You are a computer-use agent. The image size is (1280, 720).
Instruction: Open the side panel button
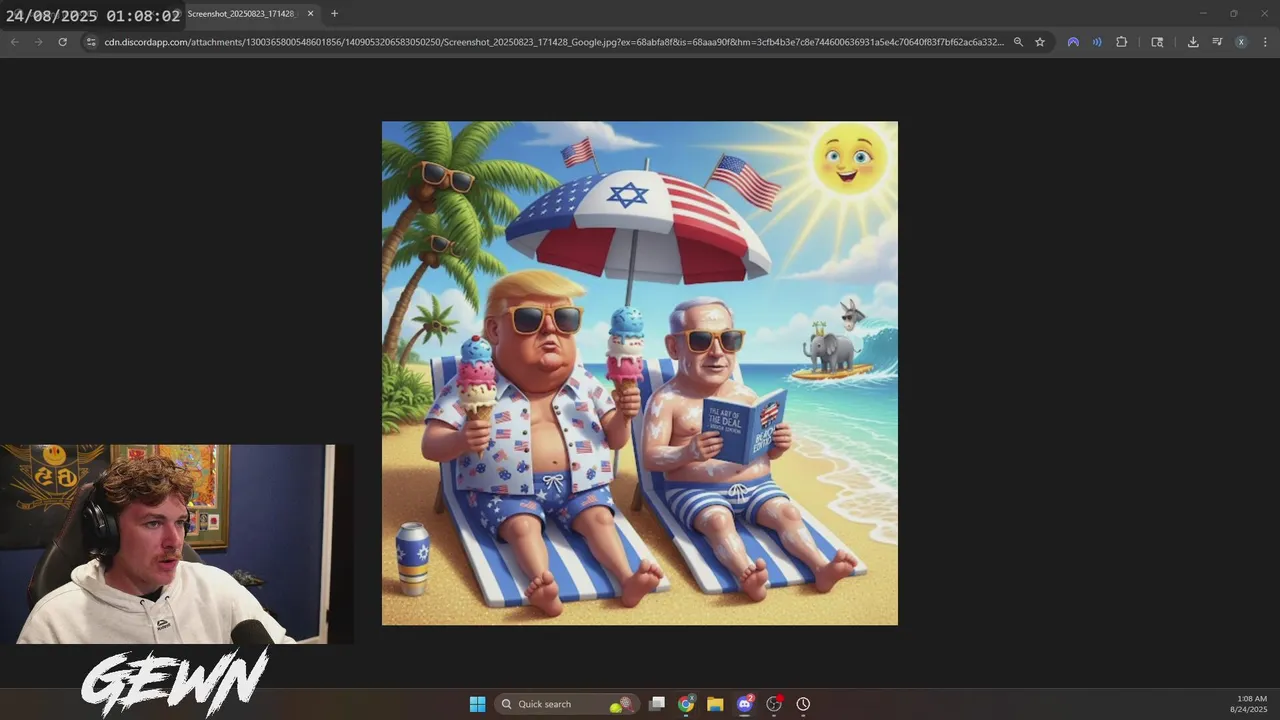(1157, 42)
